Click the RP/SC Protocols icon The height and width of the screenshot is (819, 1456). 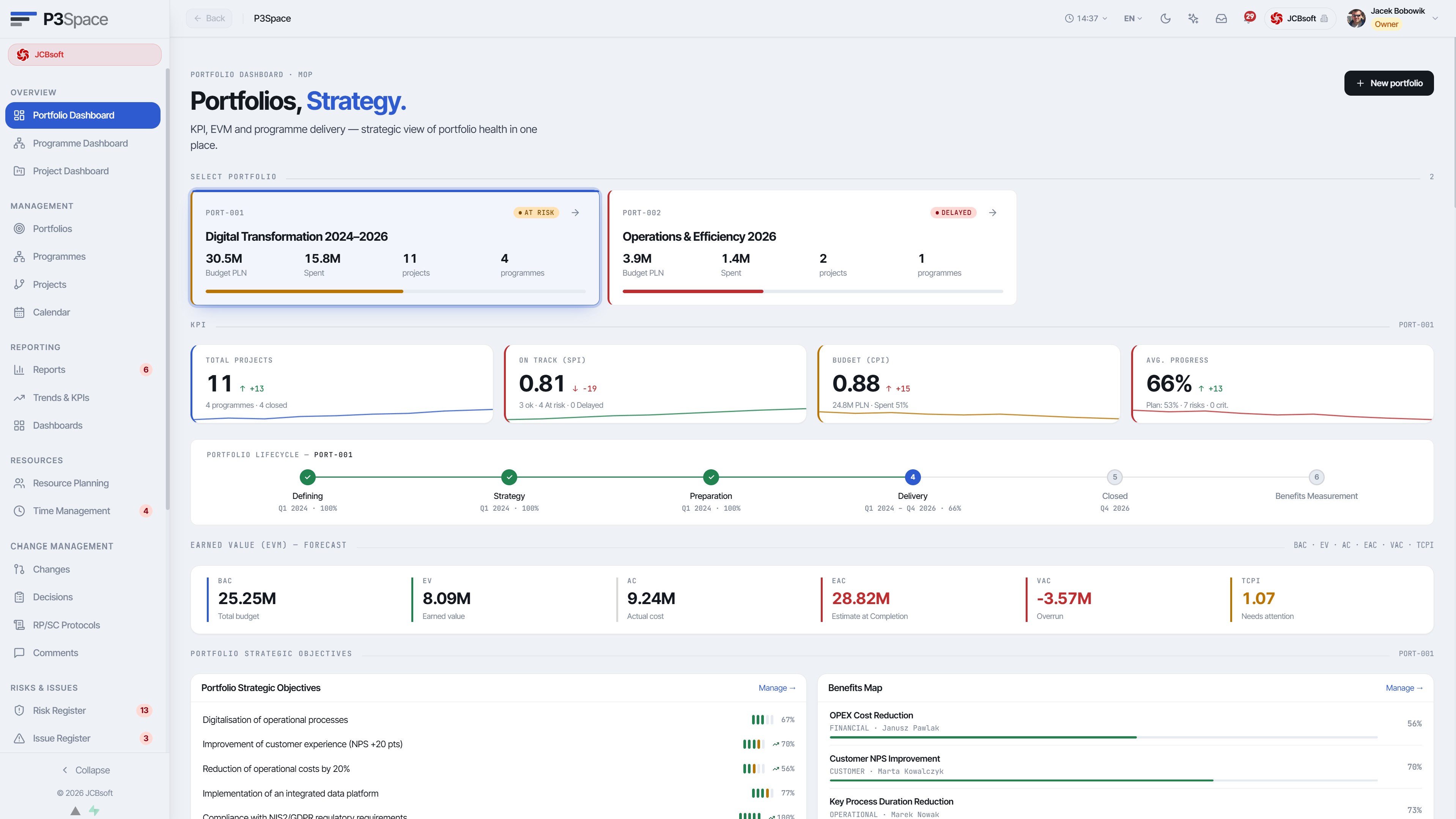pyautogui.click(x=19, y=625)
